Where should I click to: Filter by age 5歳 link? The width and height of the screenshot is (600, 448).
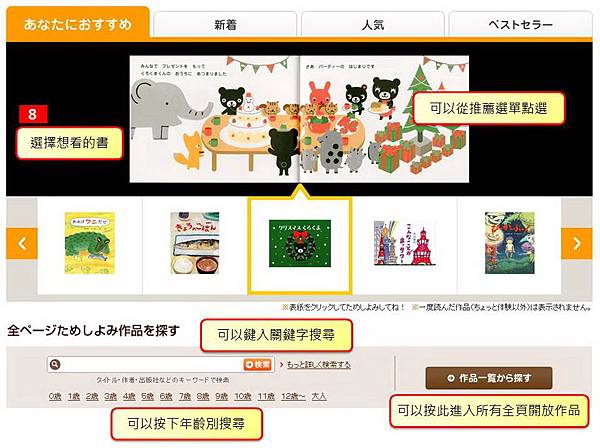coord(147,396)
